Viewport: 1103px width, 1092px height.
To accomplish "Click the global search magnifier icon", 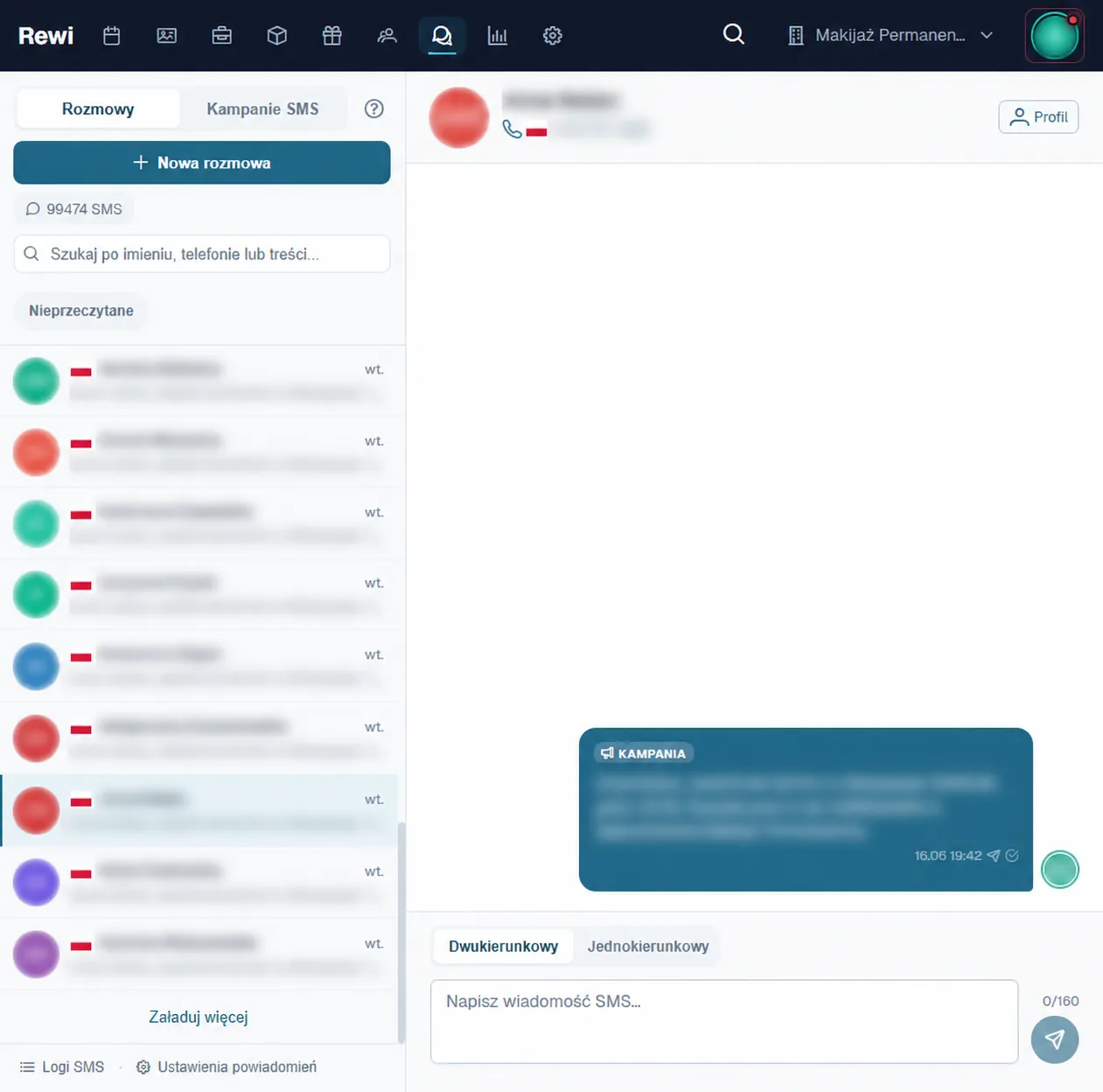I will [734, 34].
